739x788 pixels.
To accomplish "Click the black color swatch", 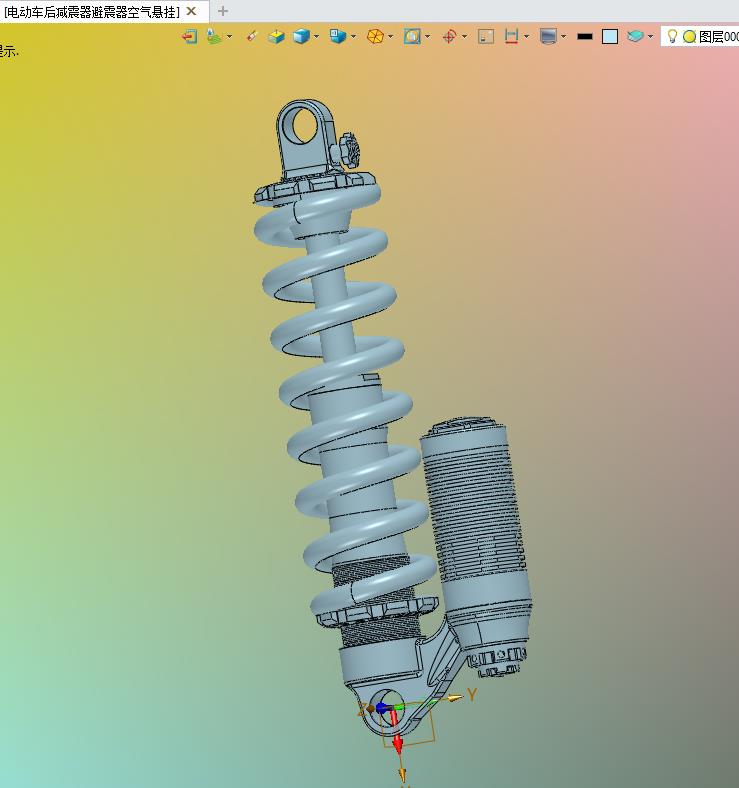I will pos(585,37).
